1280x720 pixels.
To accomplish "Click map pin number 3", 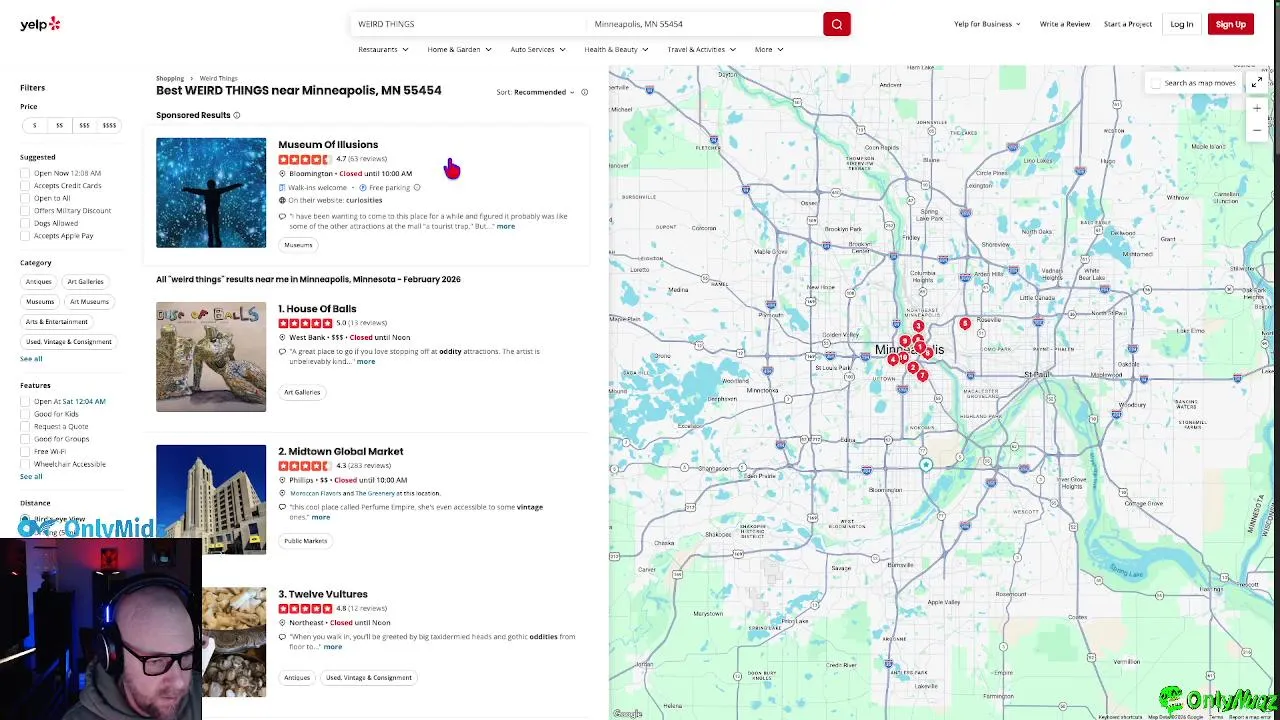I will pos(918,326).
